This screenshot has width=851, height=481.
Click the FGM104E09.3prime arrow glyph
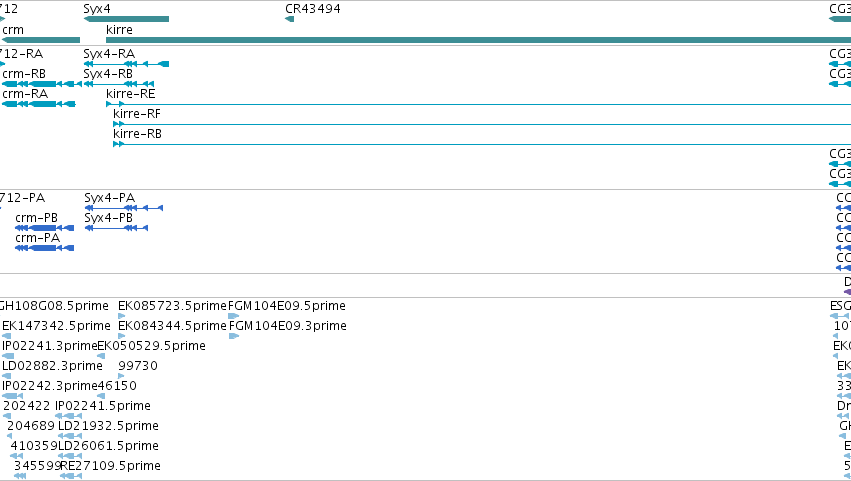pyautogui.click(x=234, y=336)
